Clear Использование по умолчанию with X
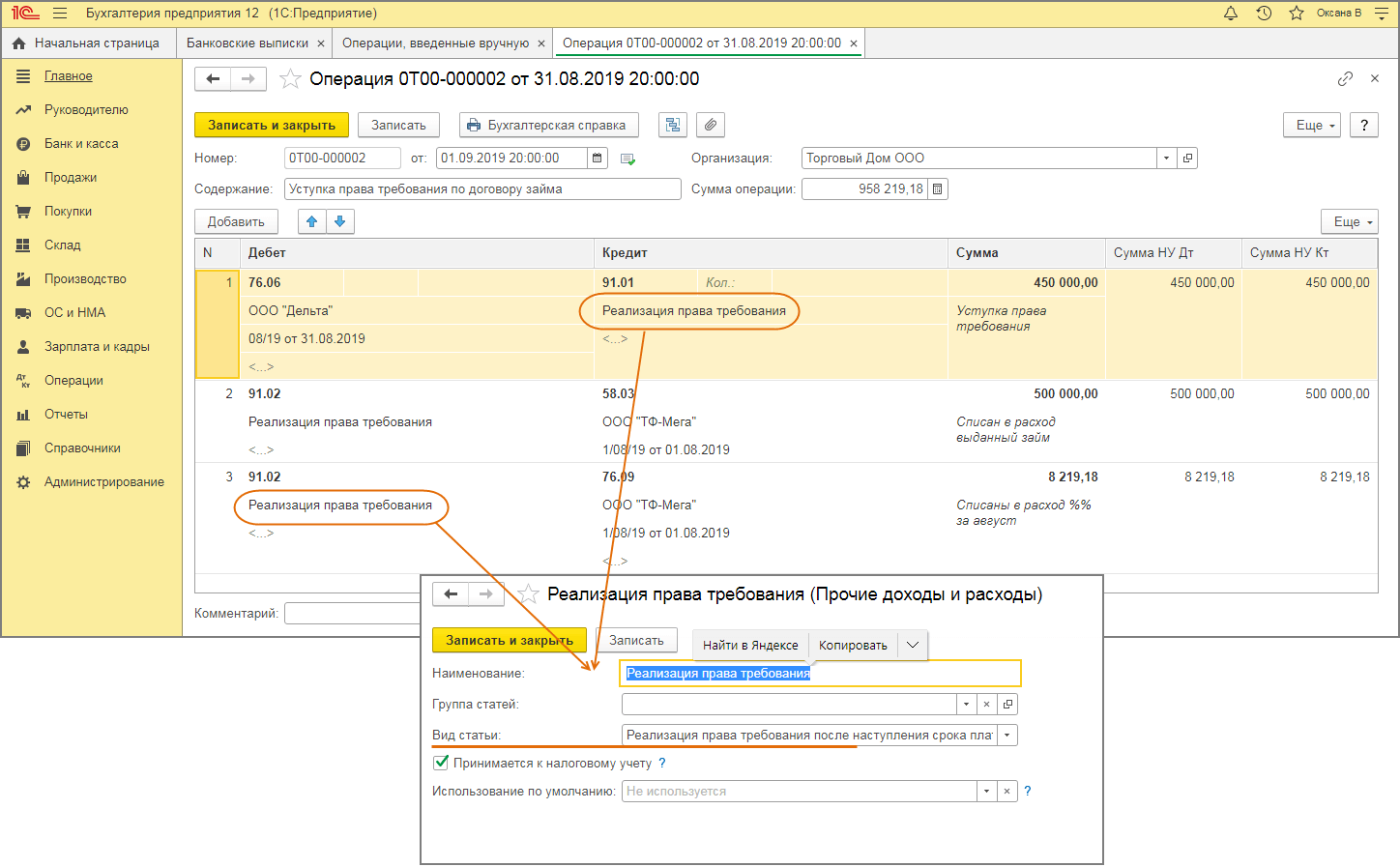Viewport: 1400px width, 867px height. tap(1007, 792)
